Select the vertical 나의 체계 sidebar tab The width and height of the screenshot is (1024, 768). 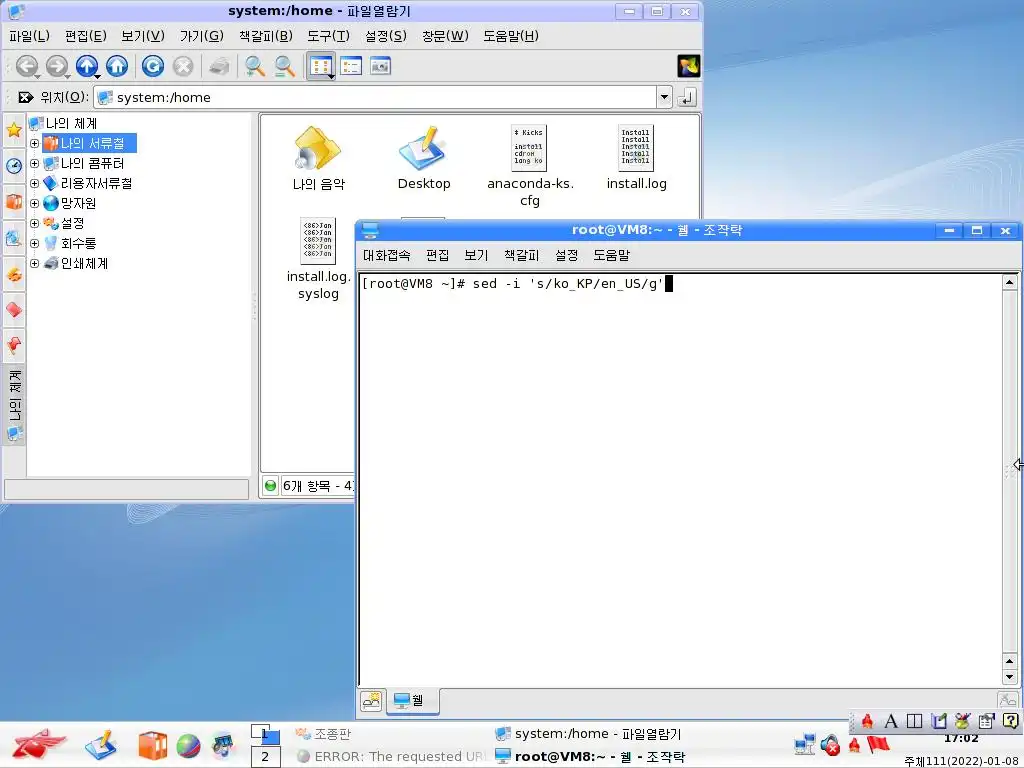[14, 405]
